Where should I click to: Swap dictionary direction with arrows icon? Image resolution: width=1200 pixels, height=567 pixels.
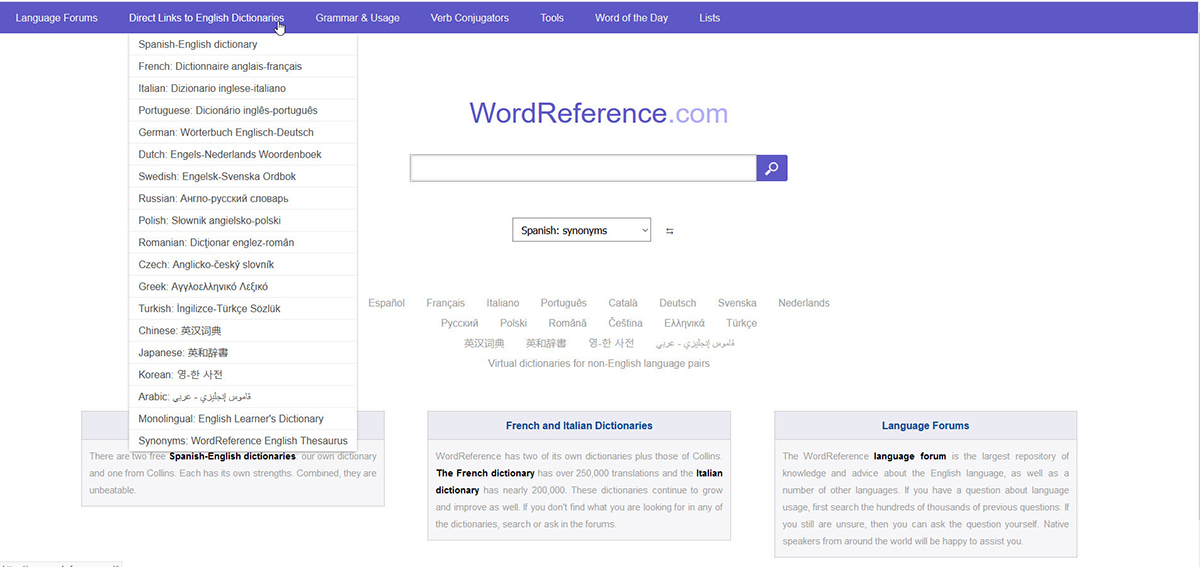click(x=669, y=231)
